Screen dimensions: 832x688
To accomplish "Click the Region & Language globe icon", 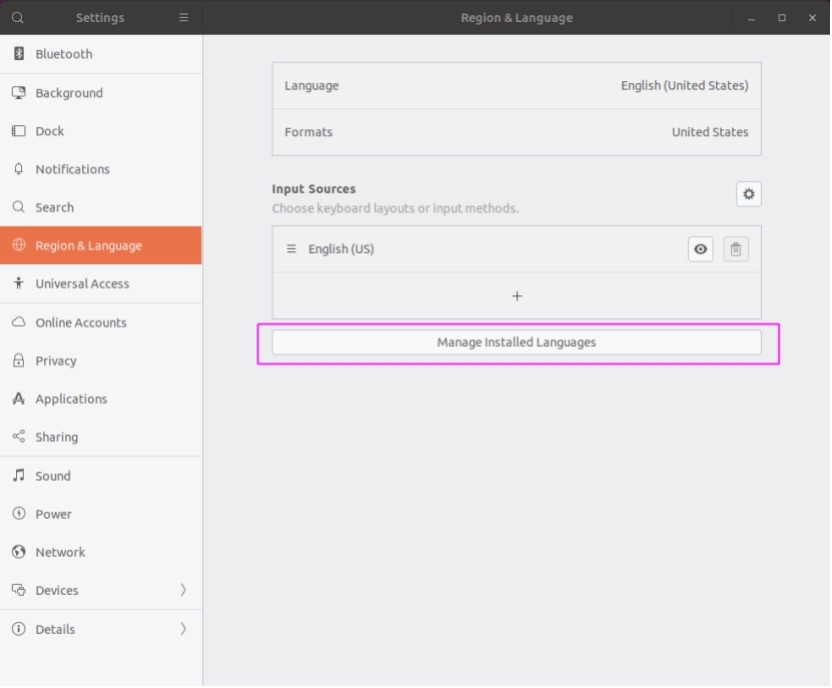I will (19, 245).
